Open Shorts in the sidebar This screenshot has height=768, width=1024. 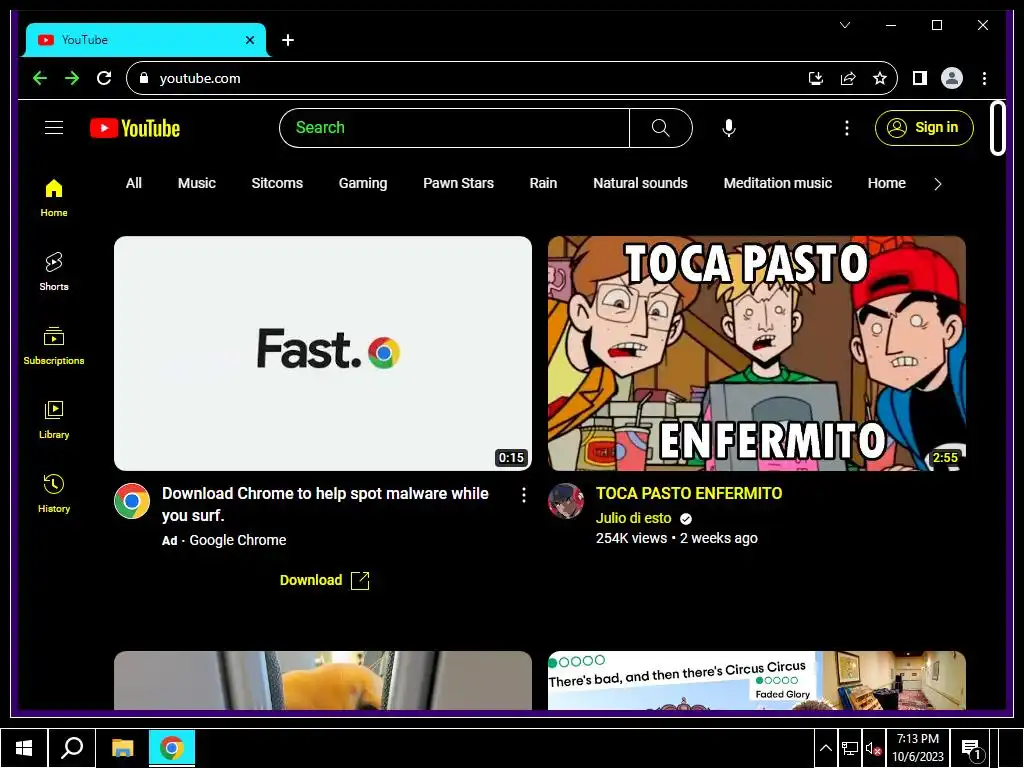(54, 272)
